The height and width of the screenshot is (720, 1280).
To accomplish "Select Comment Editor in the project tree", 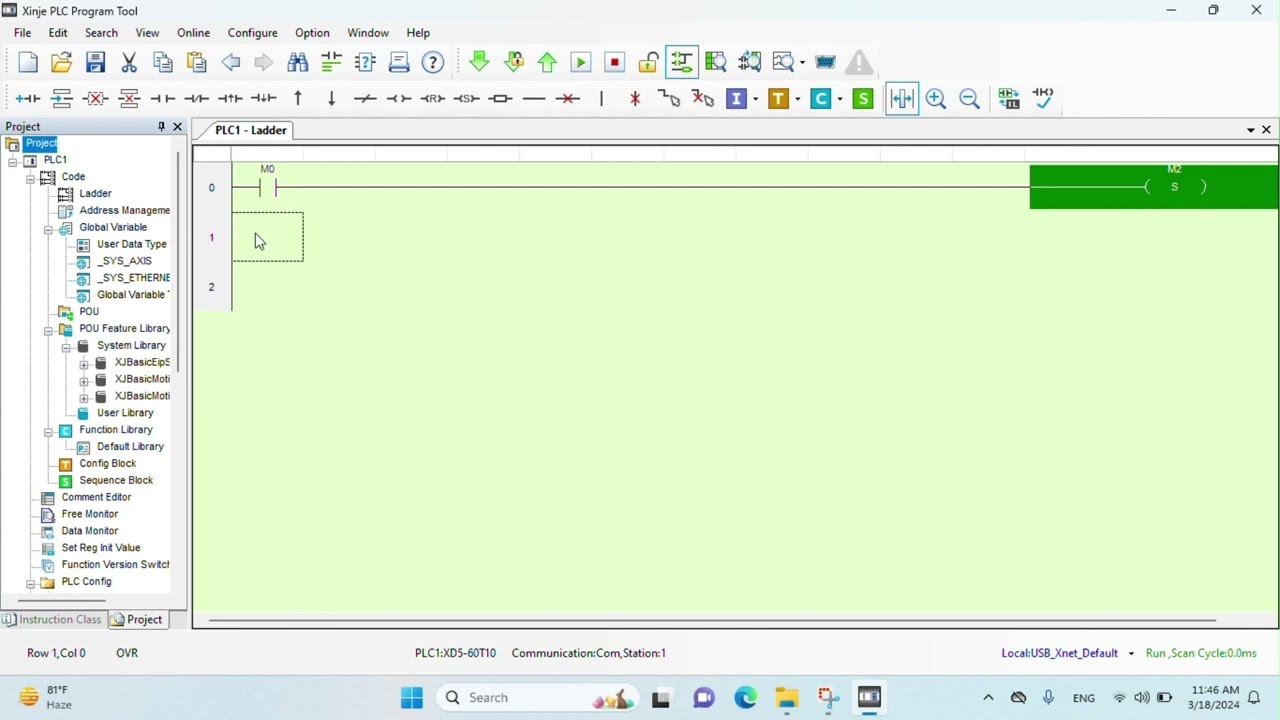I will 96,497.
